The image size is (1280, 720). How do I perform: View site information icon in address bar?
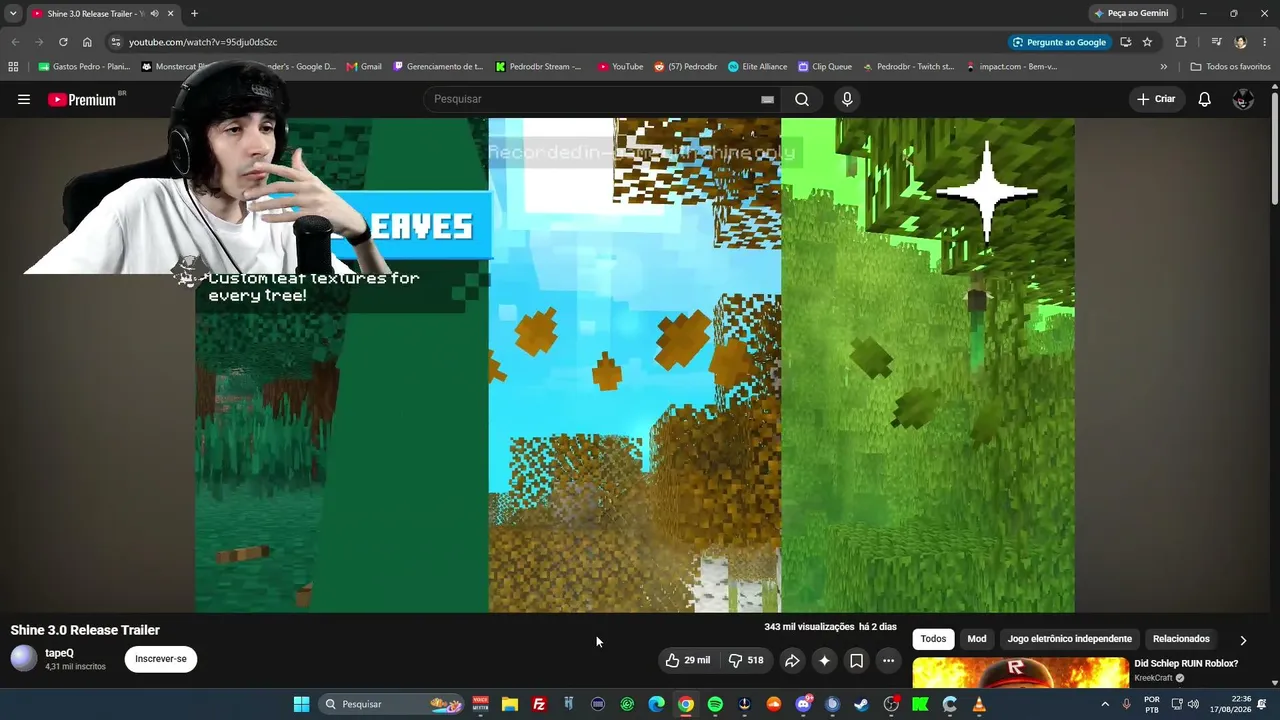[x=116, y=42]
